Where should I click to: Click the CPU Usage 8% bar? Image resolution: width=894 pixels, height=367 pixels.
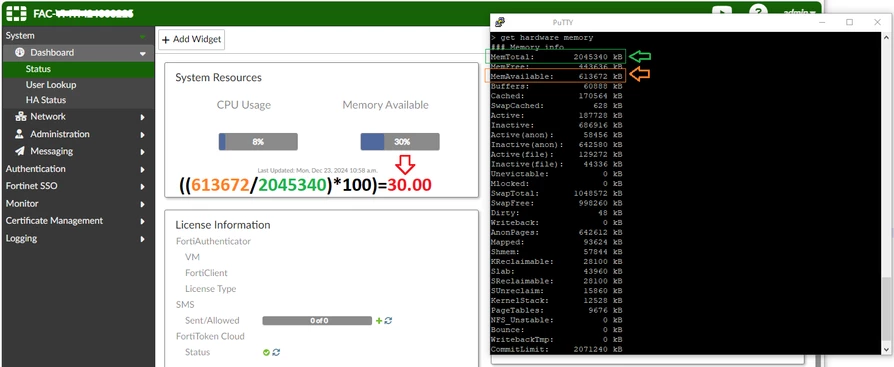coord(258,142)
